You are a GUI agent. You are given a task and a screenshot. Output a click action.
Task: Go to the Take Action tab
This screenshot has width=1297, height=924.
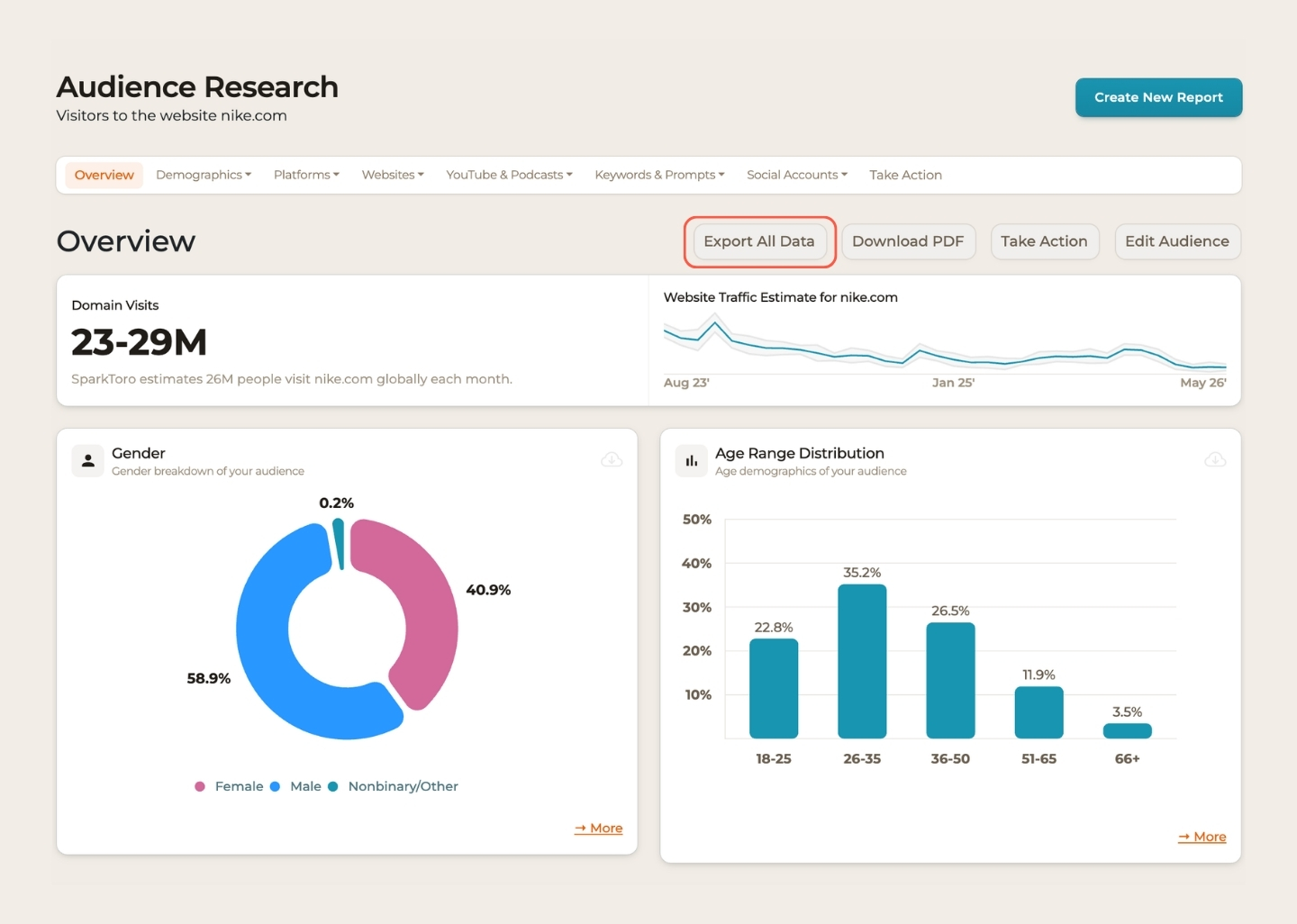pos(905,175)
